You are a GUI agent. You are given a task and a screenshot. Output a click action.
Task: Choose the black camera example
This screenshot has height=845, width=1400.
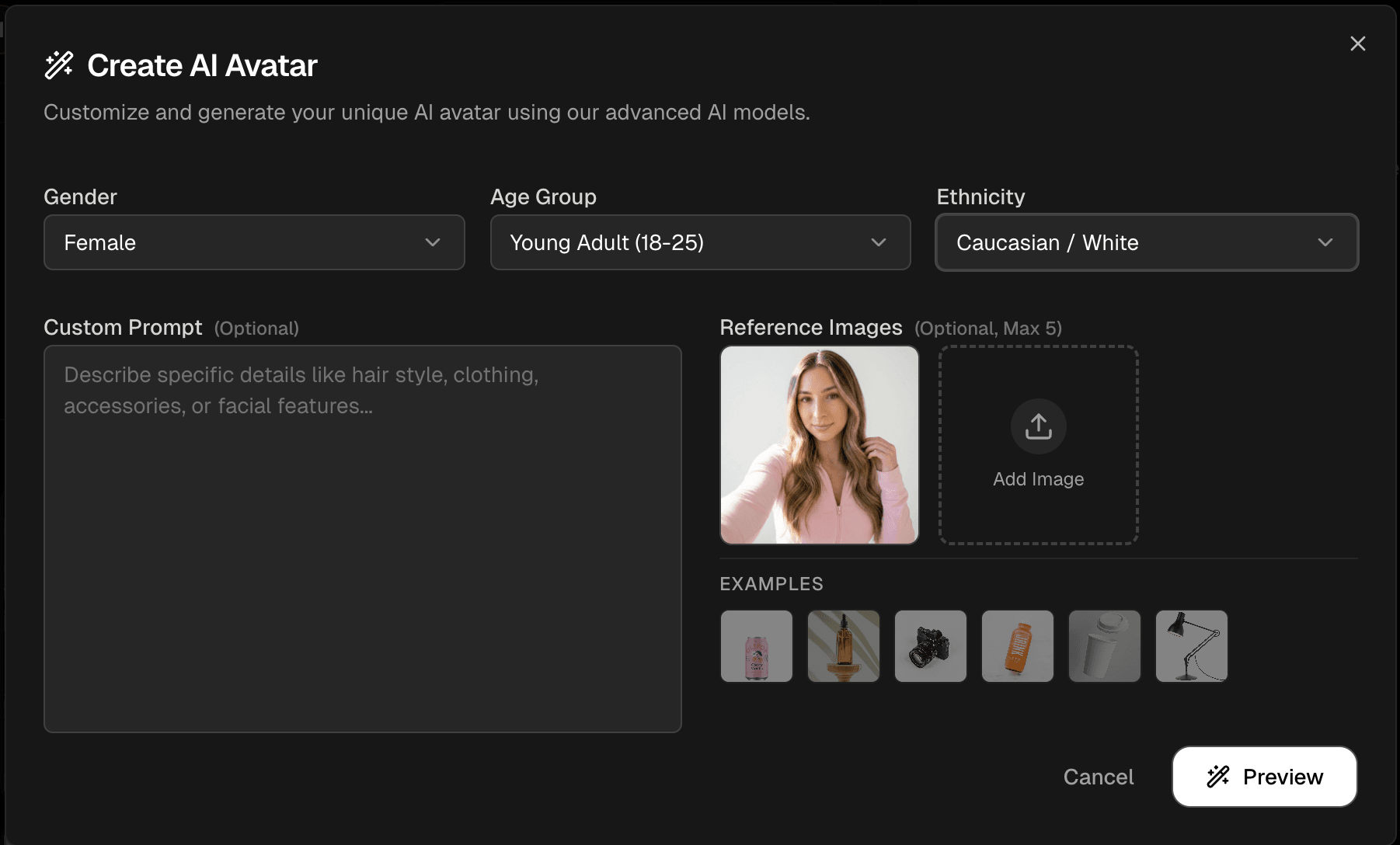pos(930,646)
